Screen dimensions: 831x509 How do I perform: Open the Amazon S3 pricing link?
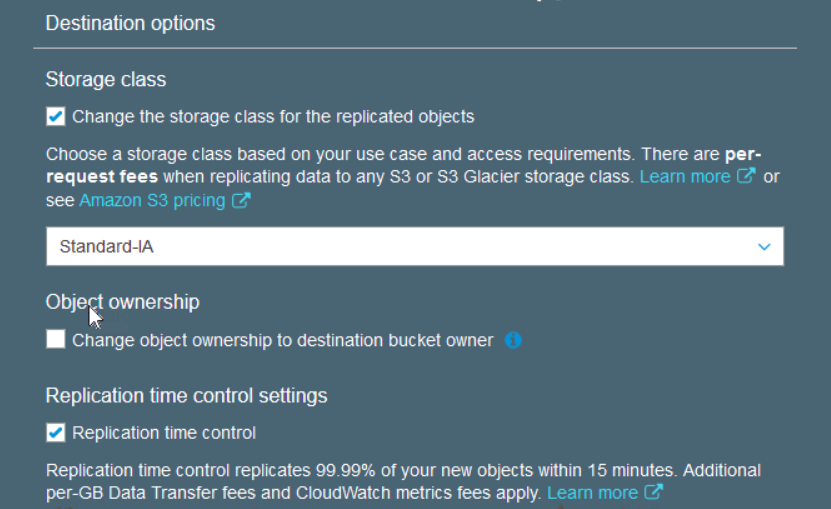pyautogui.click(x=152, y=200)
